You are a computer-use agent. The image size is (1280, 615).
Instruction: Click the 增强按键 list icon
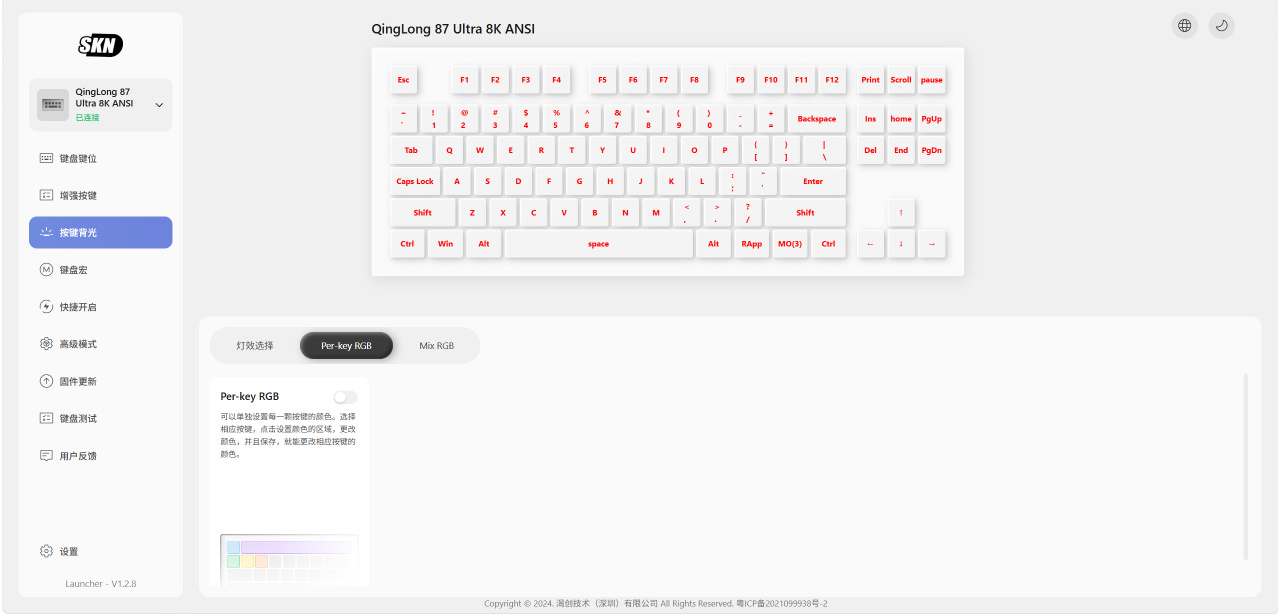pyautogui.click(x=46, y=195)
